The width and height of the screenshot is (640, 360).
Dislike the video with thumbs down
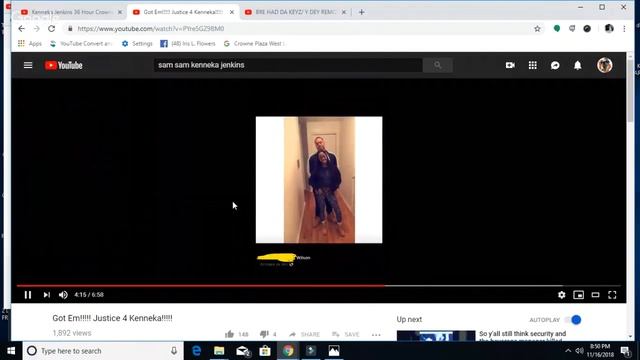(x=264, y=334)
